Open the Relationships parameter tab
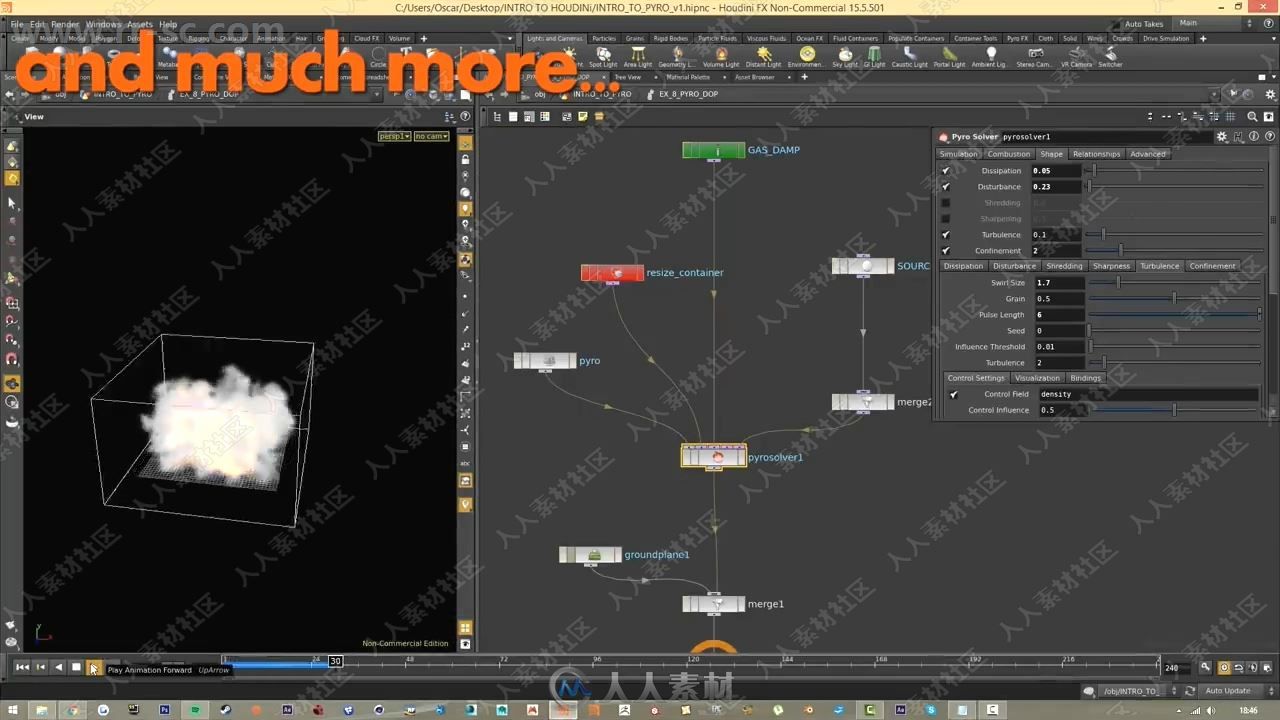Image resolution: width=1280 pixels, height=720 pixels. click(x=1096, y=154)
